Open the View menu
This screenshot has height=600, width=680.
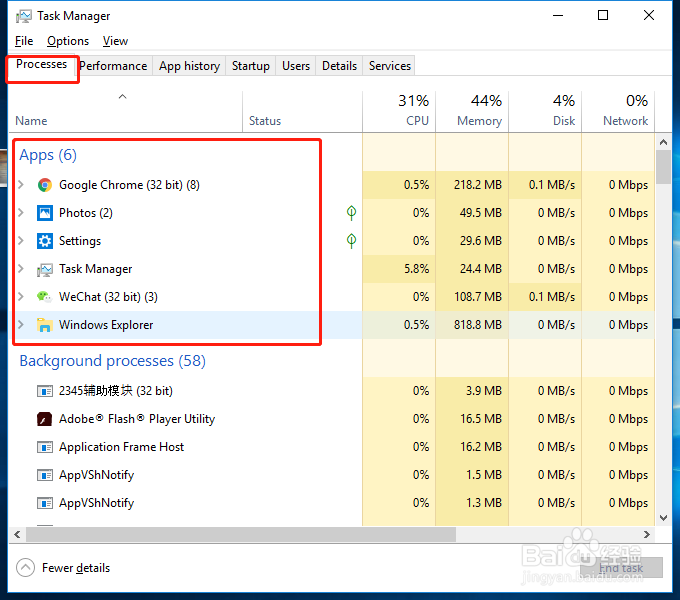tap(115, 41)
